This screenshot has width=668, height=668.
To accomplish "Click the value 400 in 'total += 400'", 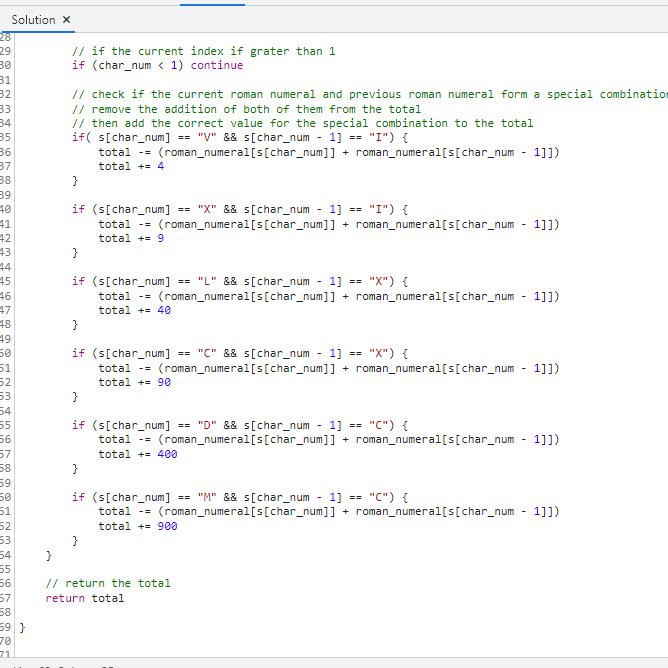I will 167,454.
